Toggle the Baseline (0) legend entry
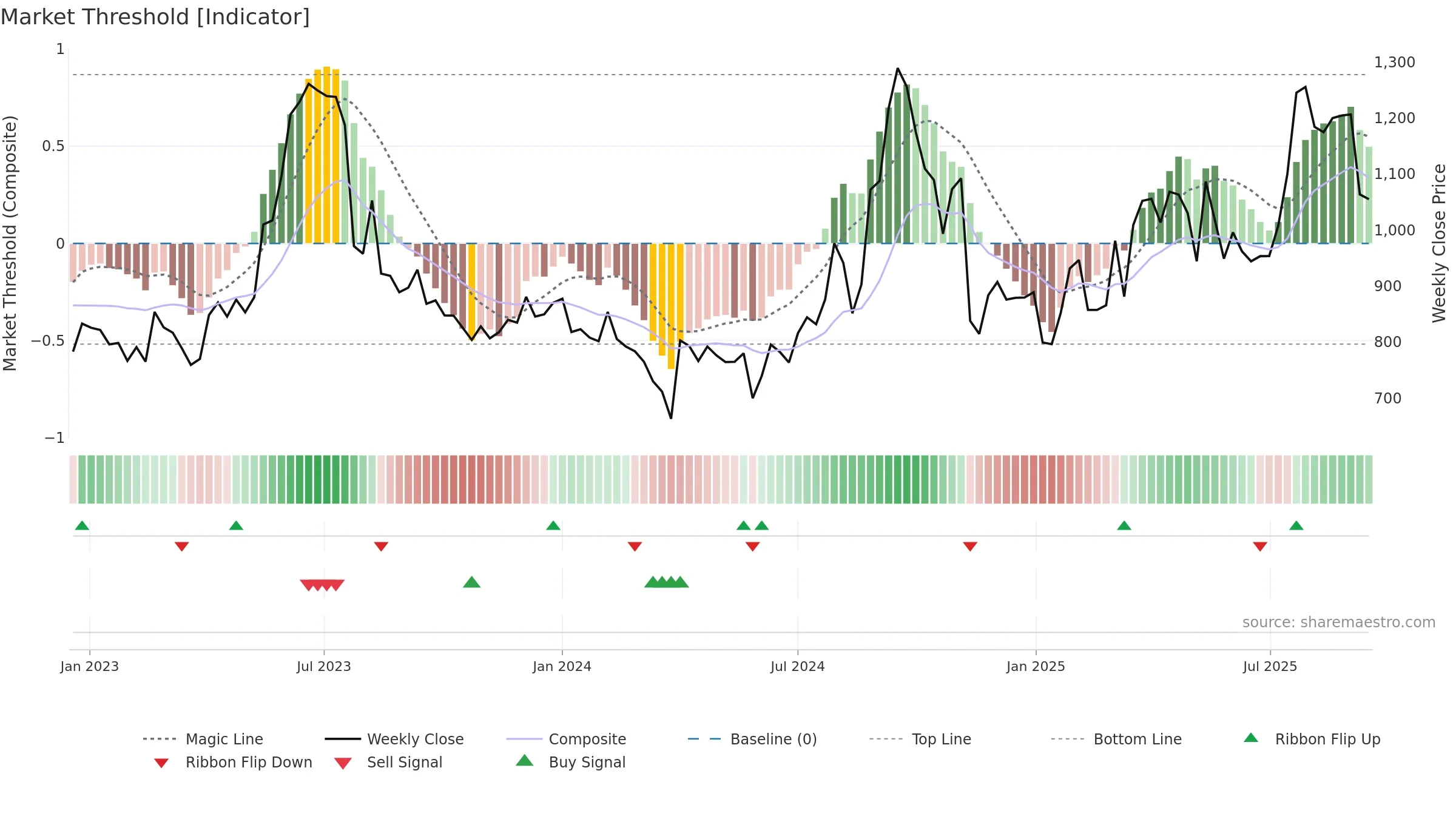This screenshot has width=1456, height=819. pos(752,739)
